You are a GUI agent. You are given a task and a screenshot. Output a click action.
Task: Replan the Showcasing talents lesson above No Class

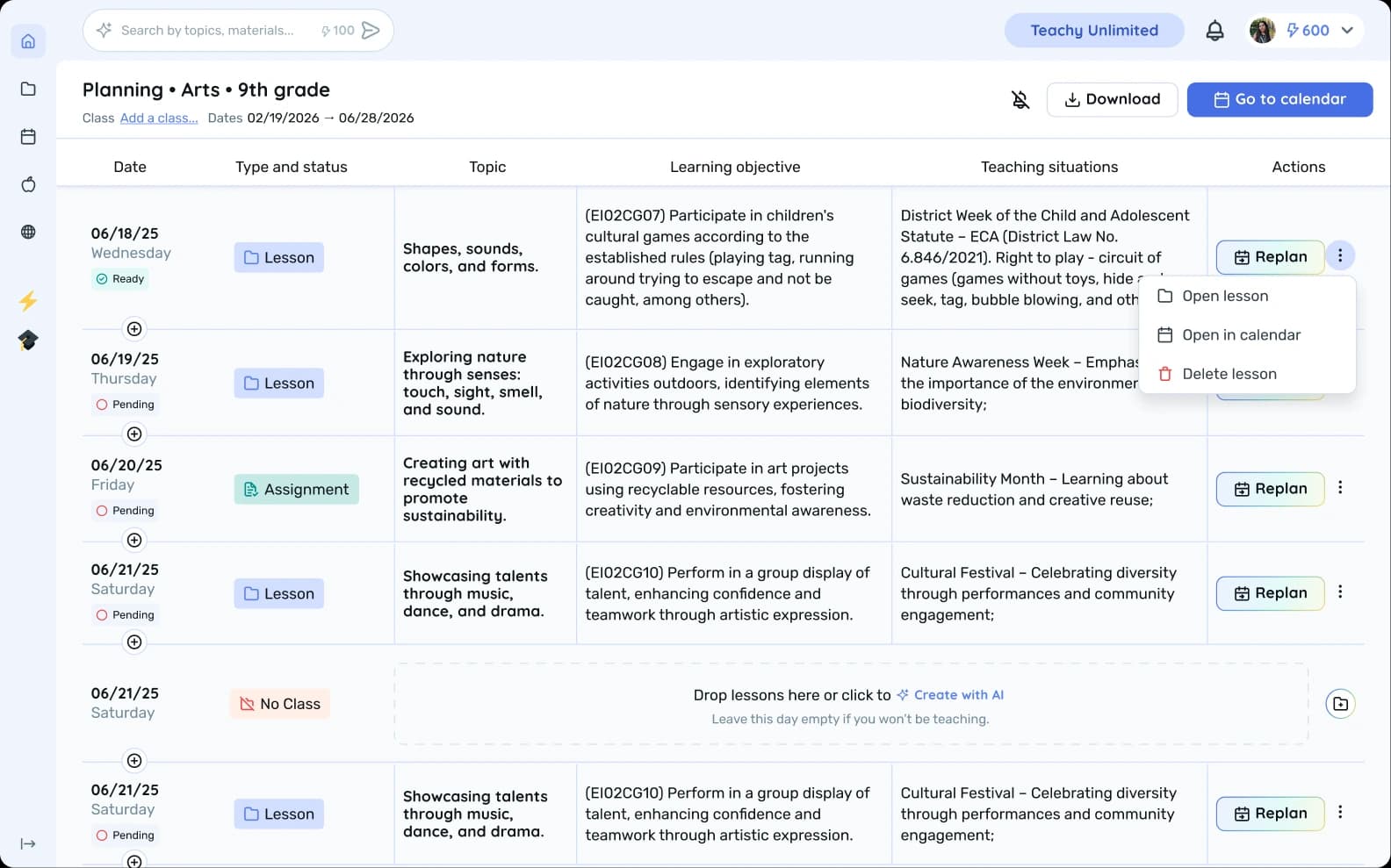coord(1270,593)
